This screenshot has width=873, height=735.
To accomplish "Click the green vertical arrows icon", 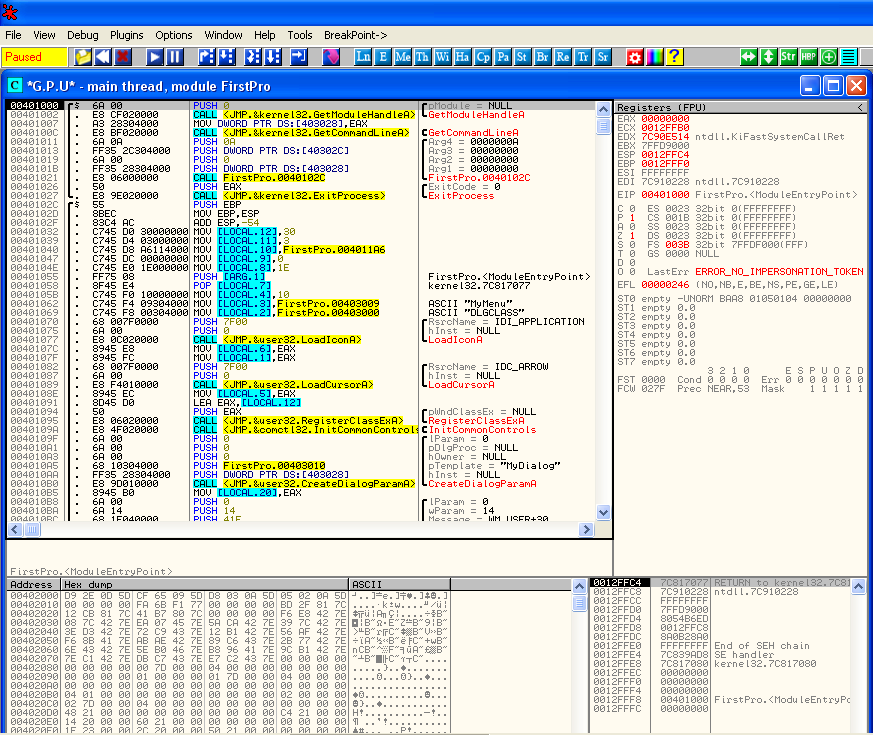I will pos(769,57).
